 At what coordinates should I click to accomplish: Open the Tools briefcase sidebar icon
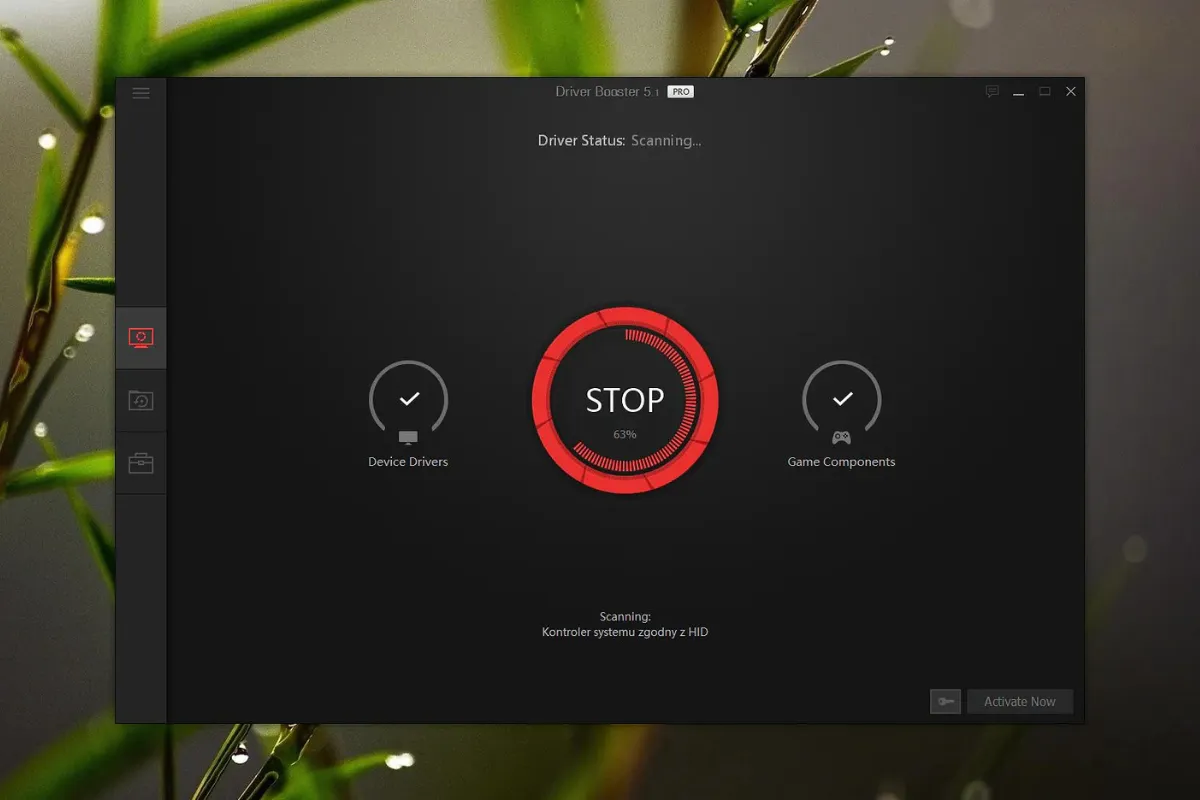141,463
